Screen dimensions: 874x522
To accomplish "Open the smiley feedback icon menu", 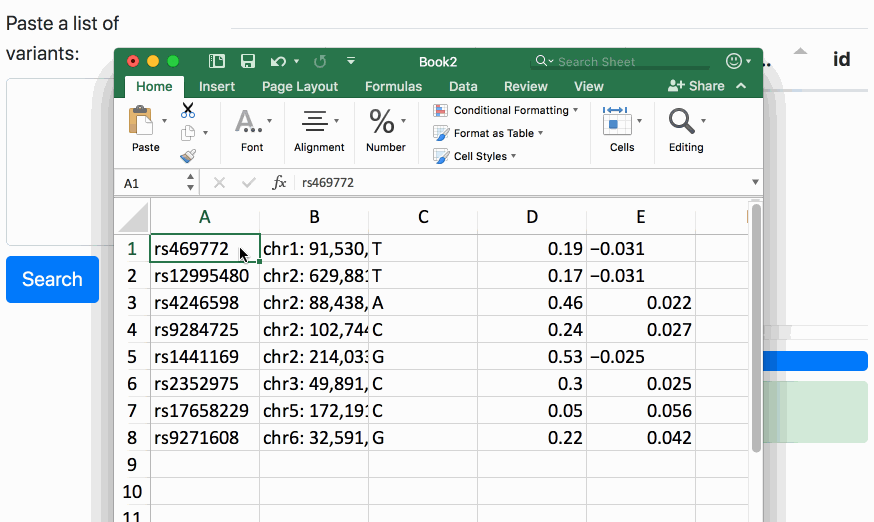I will coord(734,62).
